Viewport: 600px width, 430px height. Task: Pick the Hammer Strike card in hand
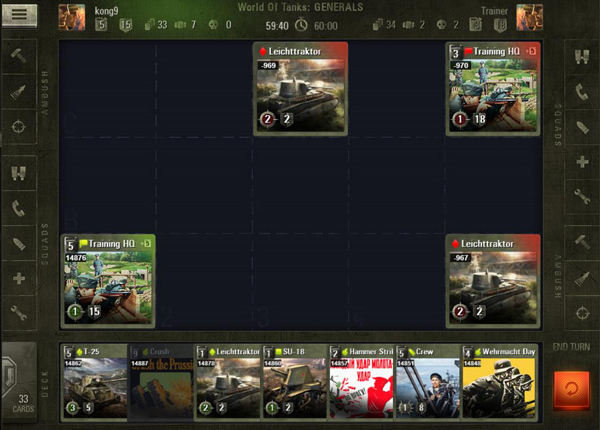pos(361,382)
